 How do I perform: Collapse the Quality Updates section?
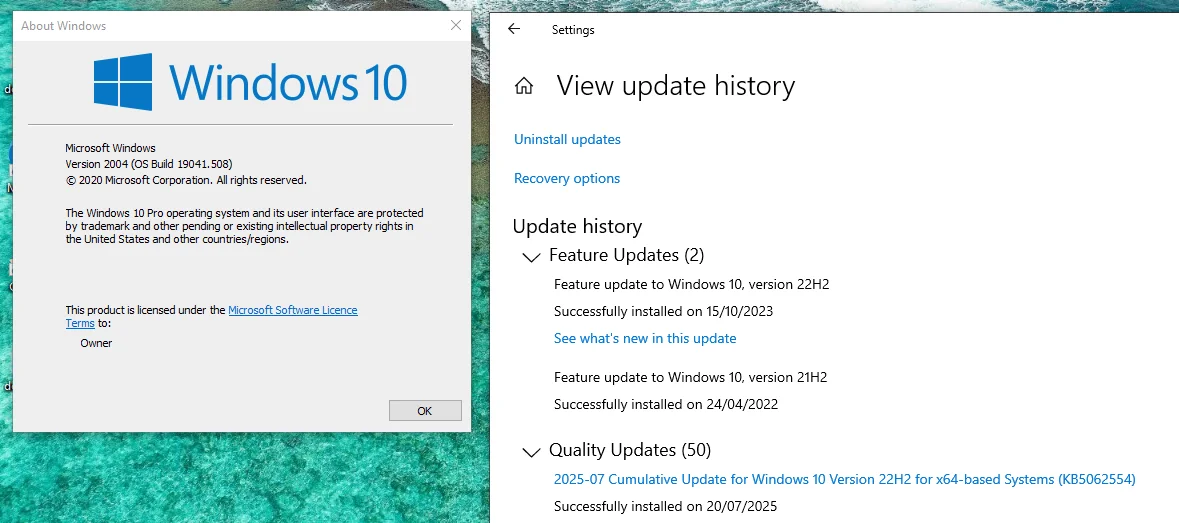coord(531,451)
